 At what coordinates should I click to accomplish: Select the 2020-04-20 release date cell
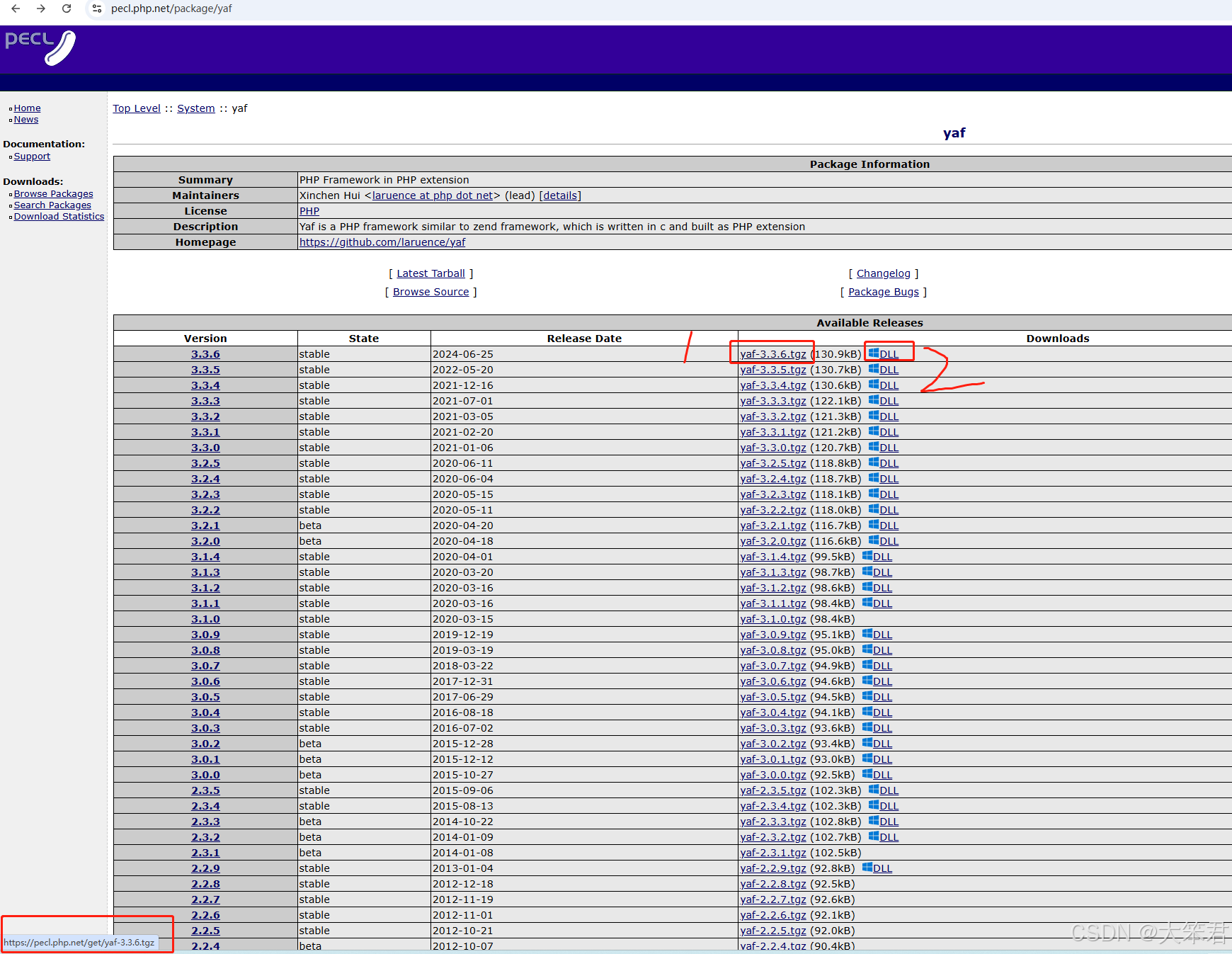click(x=584, y=526)
